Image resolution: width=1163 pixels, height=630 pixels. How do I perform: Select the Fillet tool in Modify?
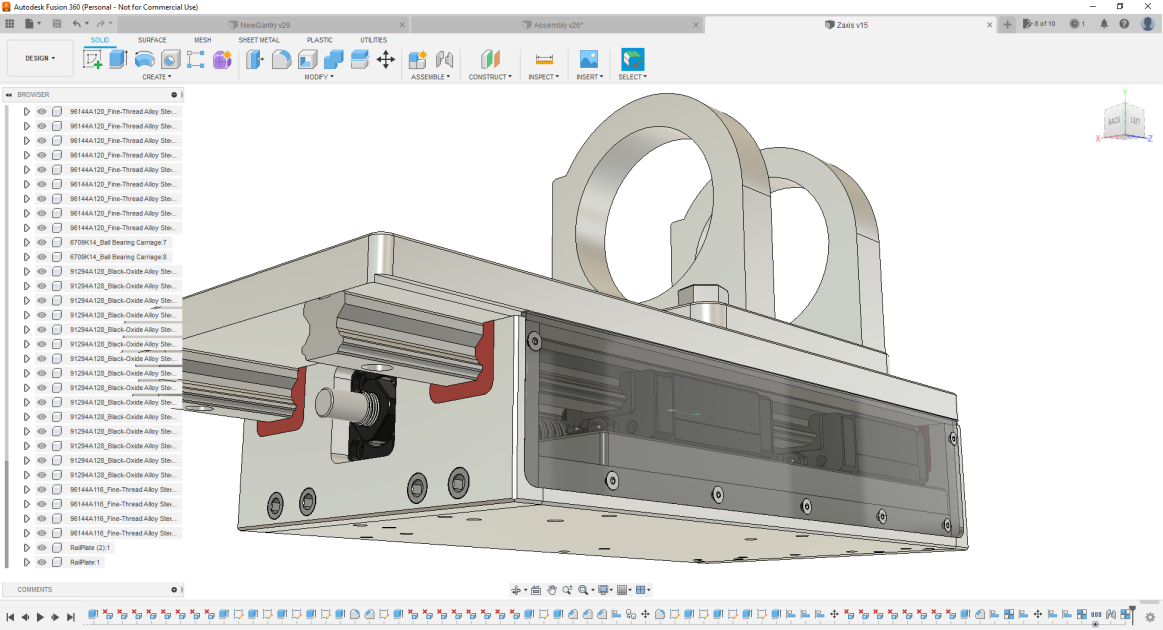(282, 60)
